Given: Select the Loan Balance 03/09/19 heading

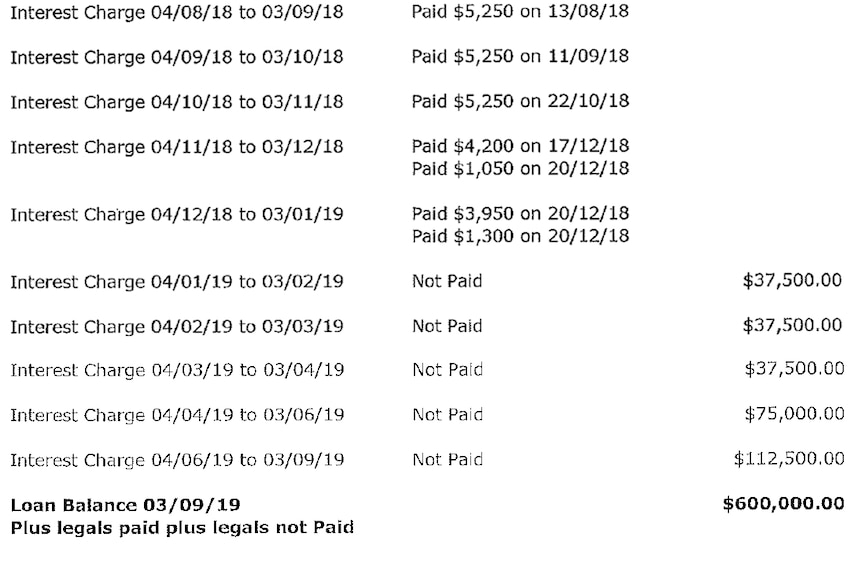Looking at the screenshot, I should pyautogui.click(x=125, y=505).
